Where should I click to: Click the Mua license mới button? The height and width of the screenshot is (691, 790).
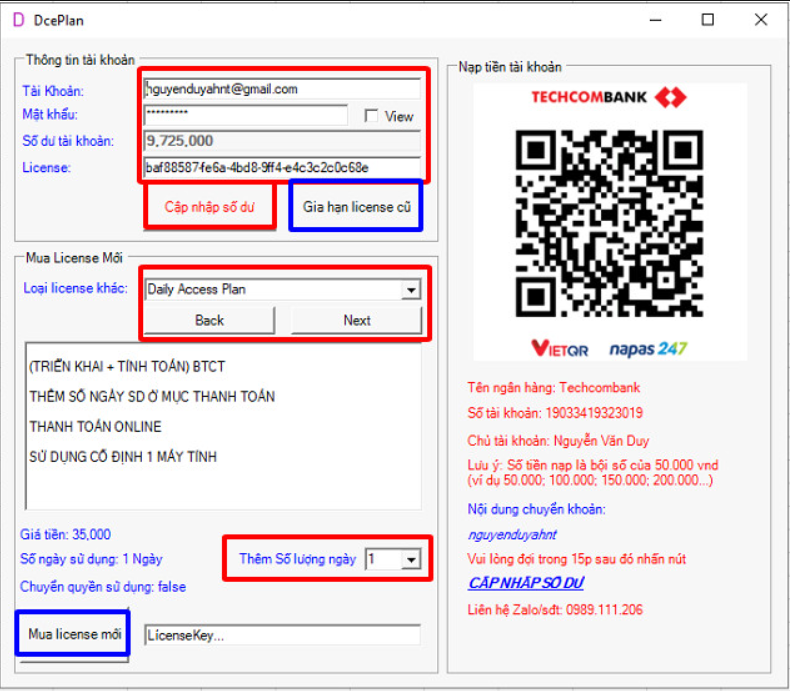[74, 634]
